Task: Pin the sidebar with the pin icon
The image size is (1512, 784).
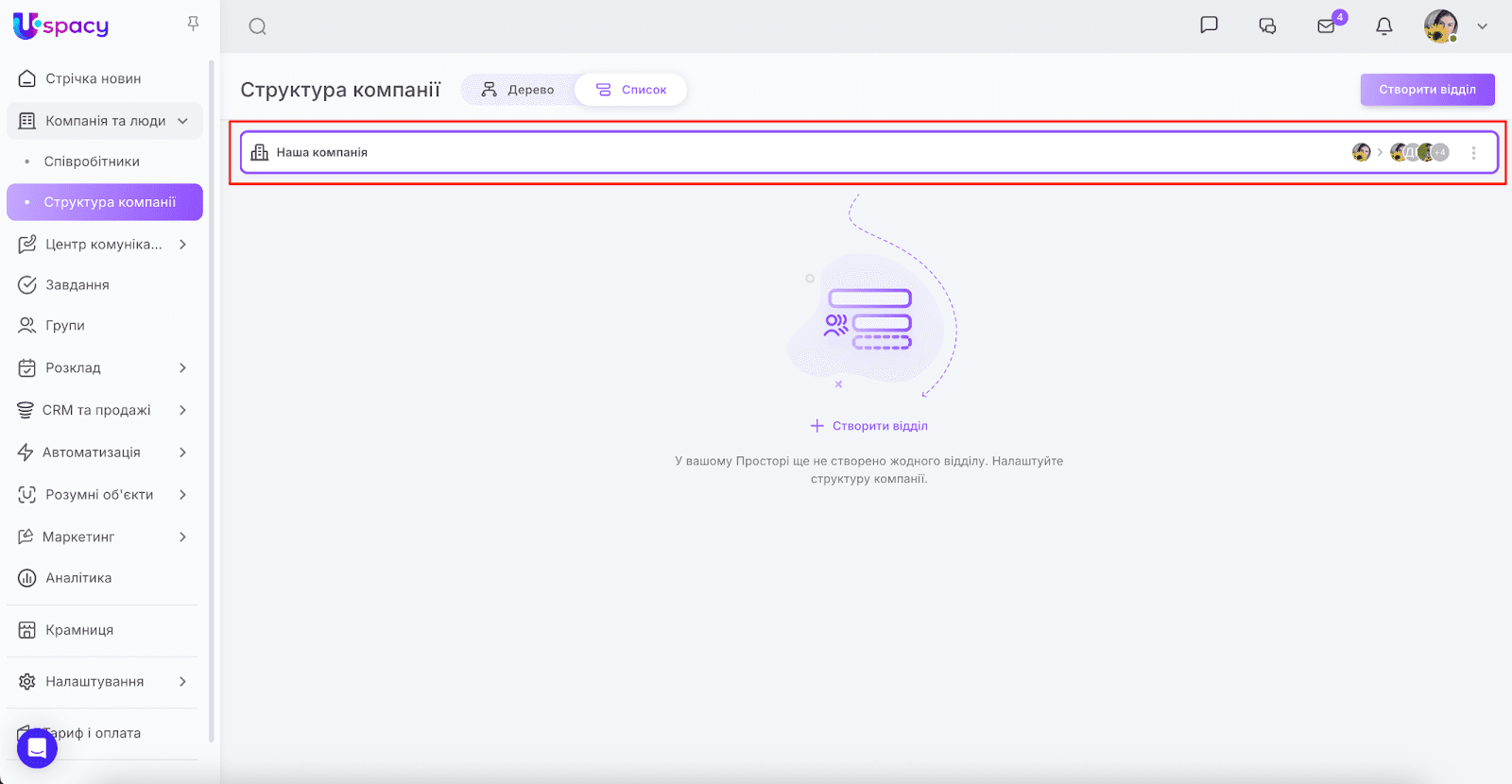Action: 193,24
